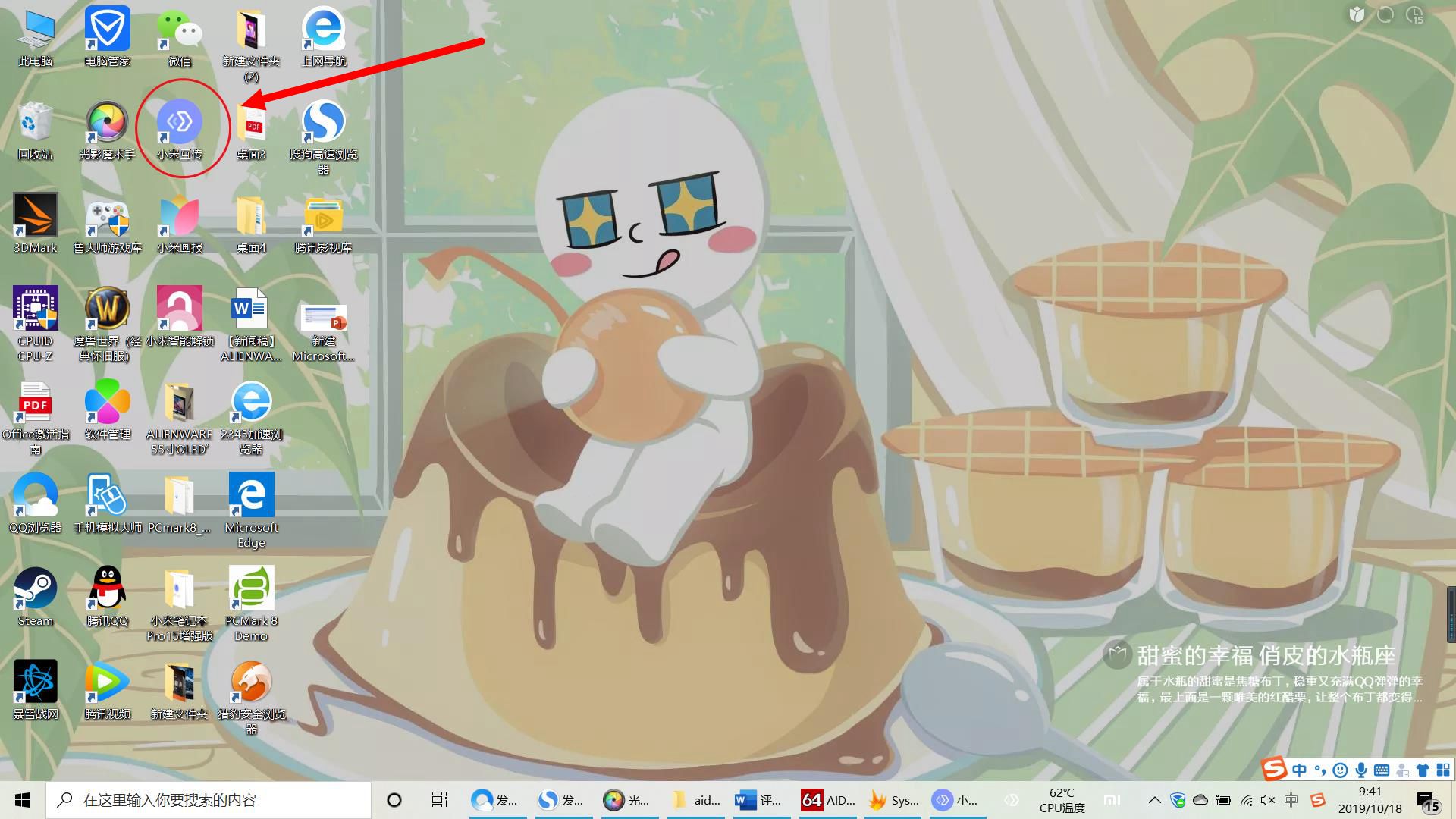Launch the Steam desktop shortcut

click(35, 588)
